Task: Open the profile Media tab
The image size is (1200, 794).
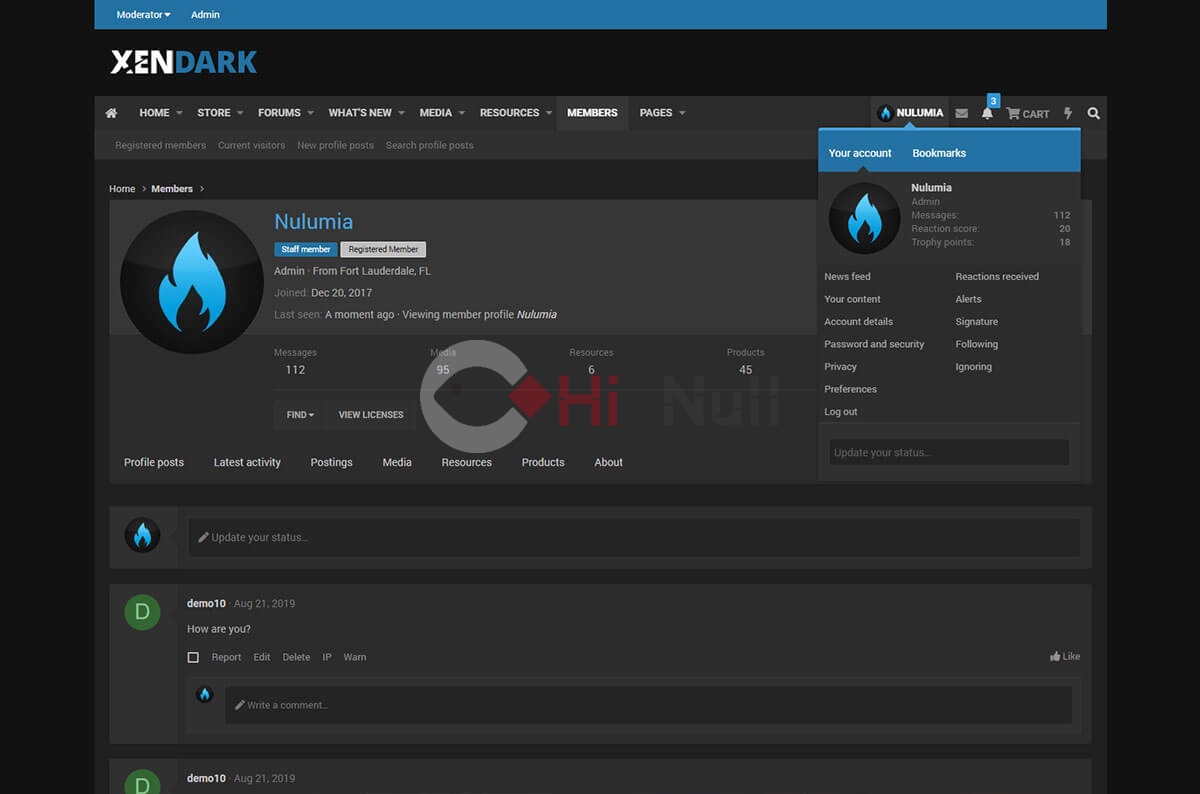Action: point(397,463)
